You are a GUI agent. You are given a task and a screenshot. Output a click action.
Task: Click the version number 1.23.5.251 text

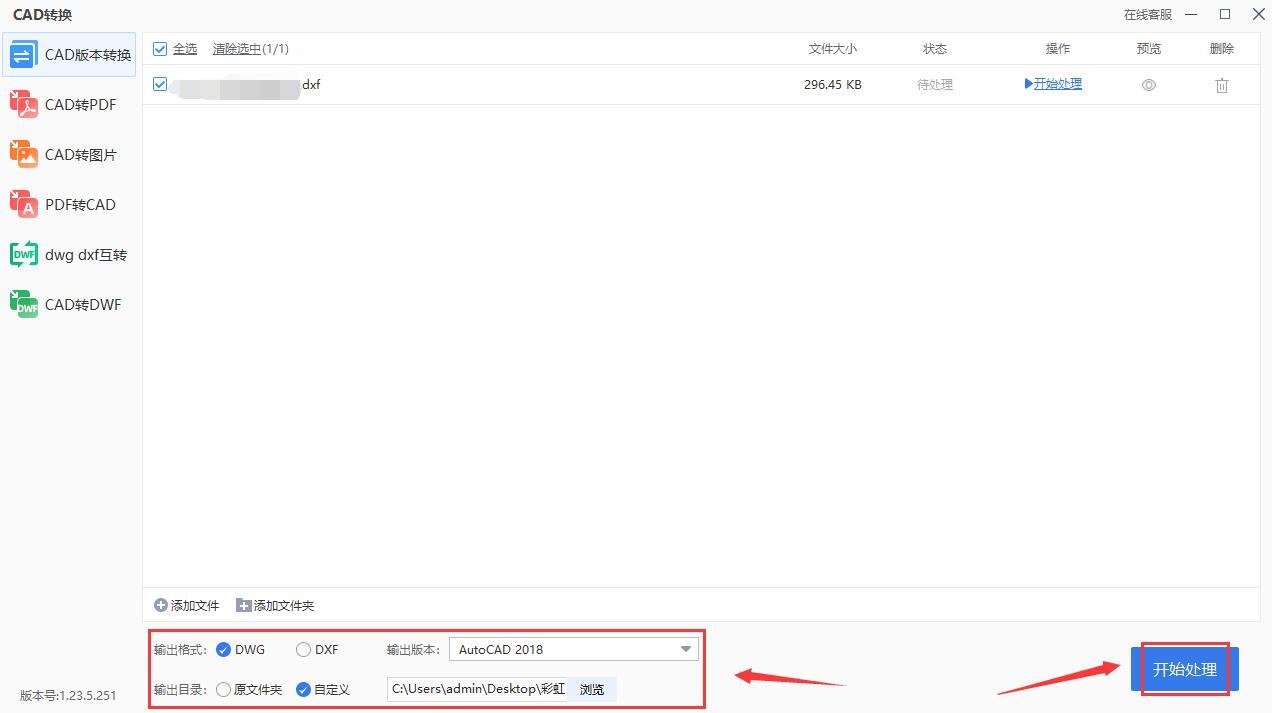[x=68, y=696]
